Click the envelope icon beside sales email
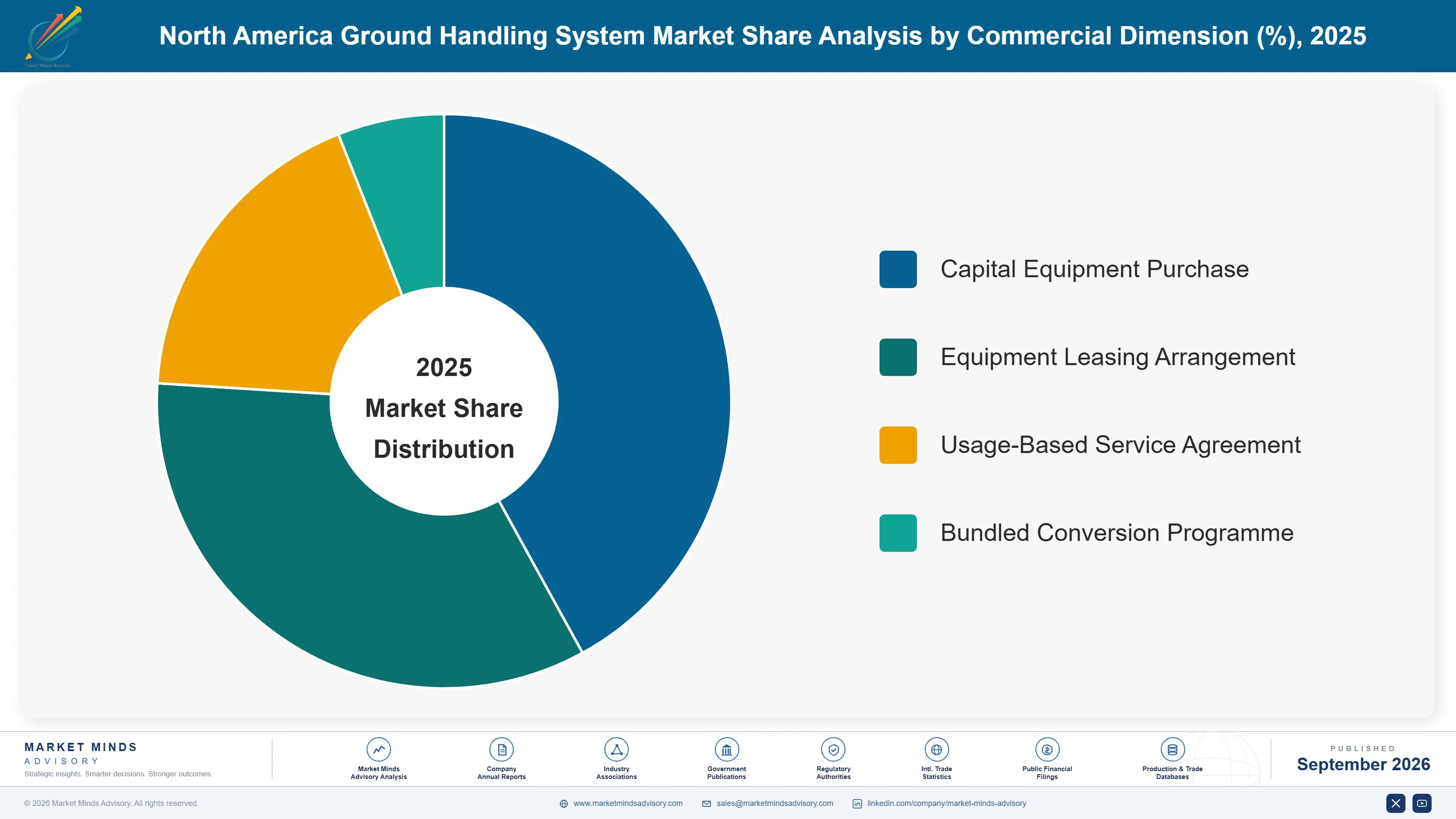Viewport: 1456px width, 819px height. pos(707,804)
